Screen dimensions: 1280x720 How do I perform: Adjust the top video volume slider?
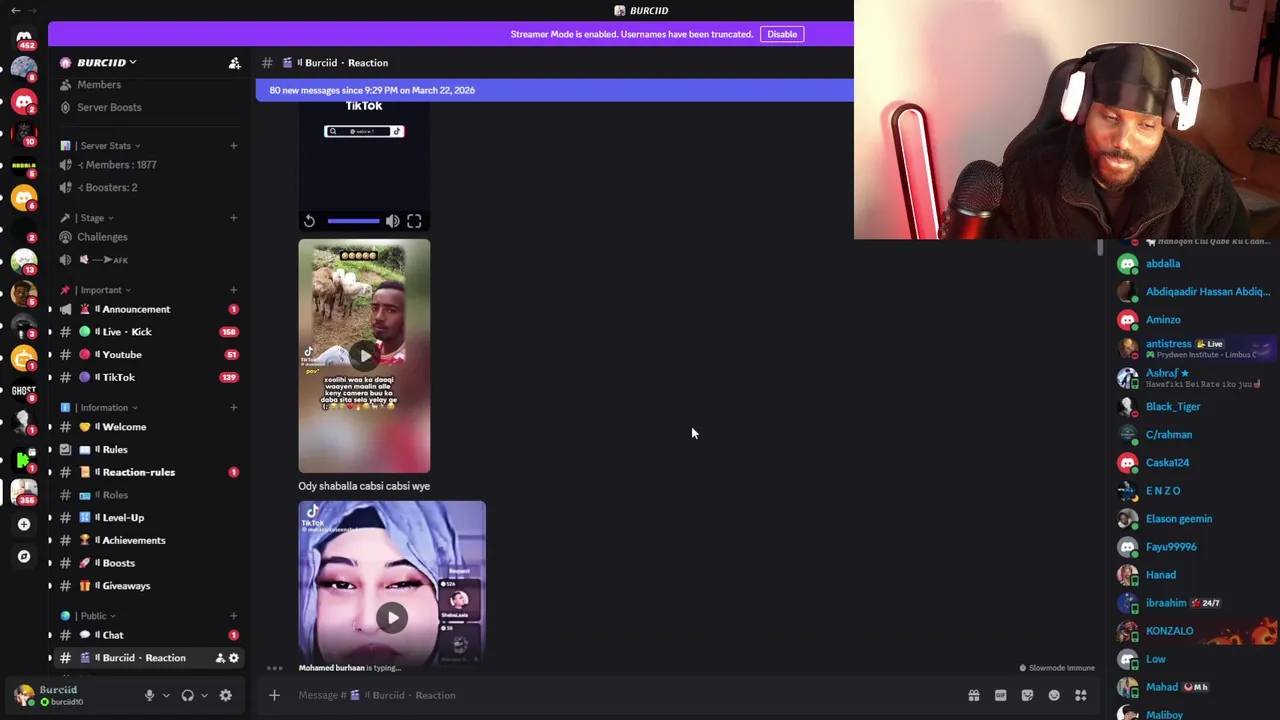tap(353, 221)
